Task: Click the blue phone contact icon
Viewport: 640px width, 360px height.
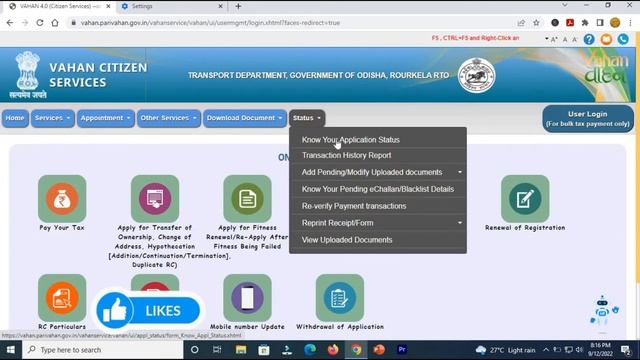Action: pyautogui.click(x=623, y=39)
